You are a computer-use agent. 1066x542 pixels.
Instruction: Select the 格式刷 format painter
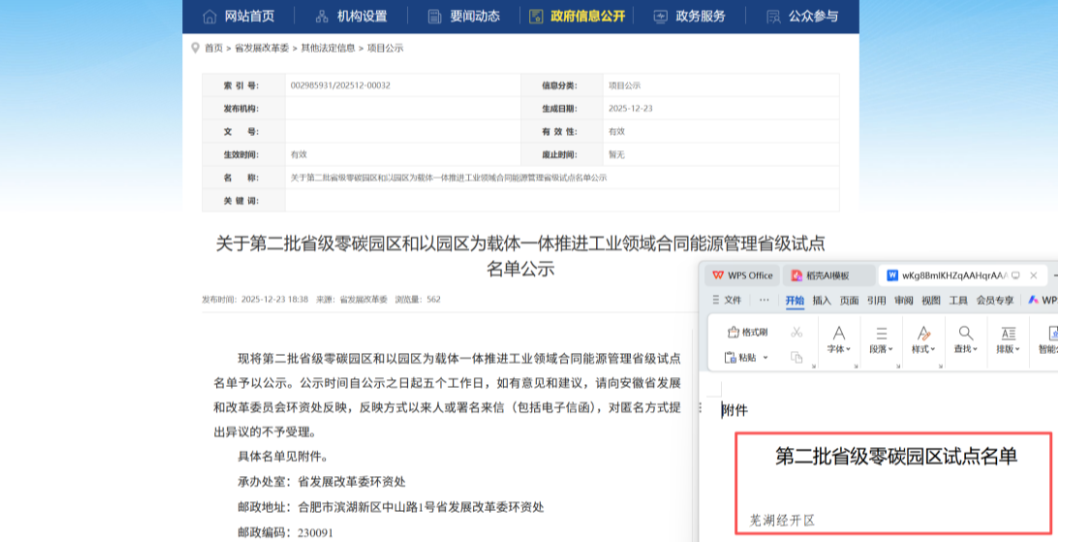tap(747, 332)
